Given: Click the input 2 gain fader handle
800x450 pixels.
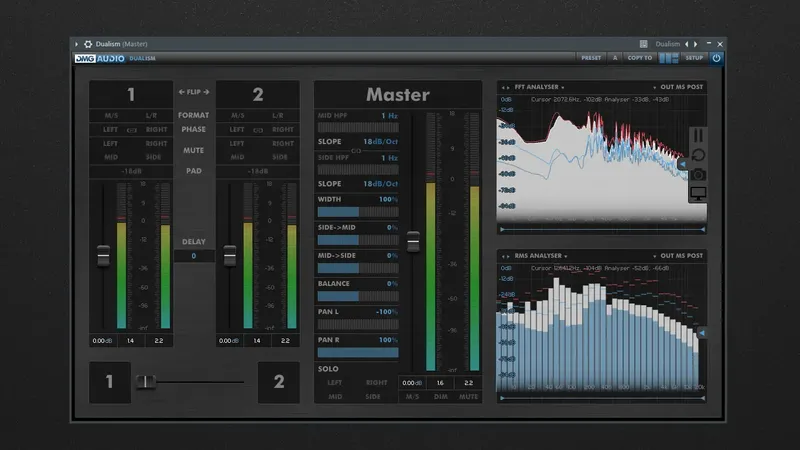Looking at the screenshot, I should point(230,255).
